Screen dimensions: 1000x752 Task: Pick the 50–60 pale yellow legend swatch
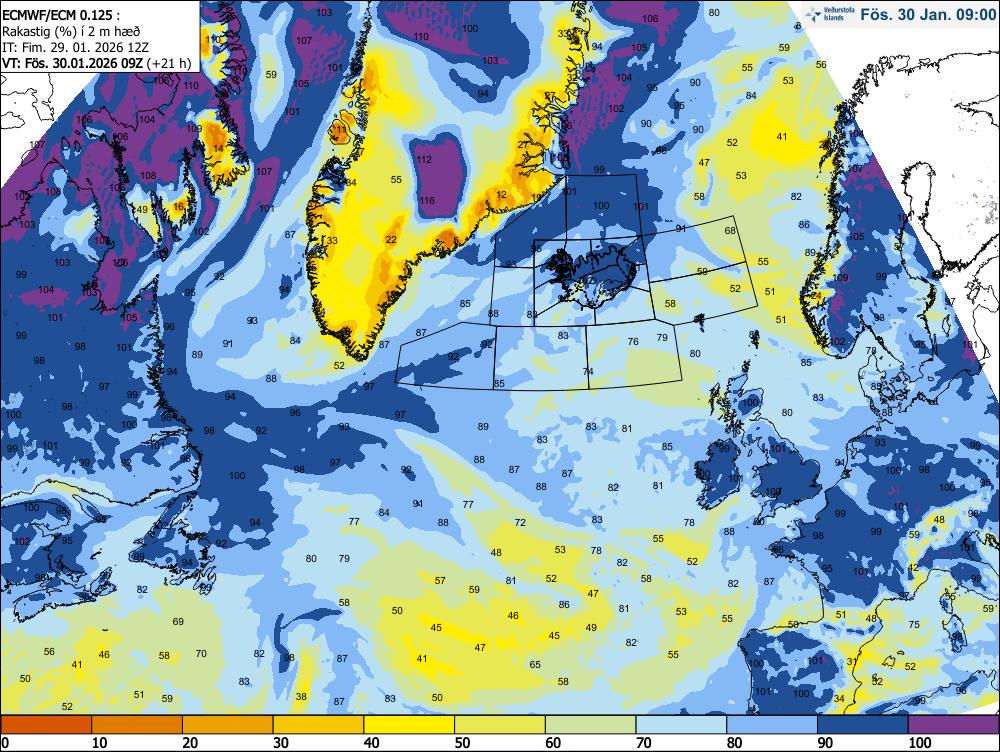499,724
